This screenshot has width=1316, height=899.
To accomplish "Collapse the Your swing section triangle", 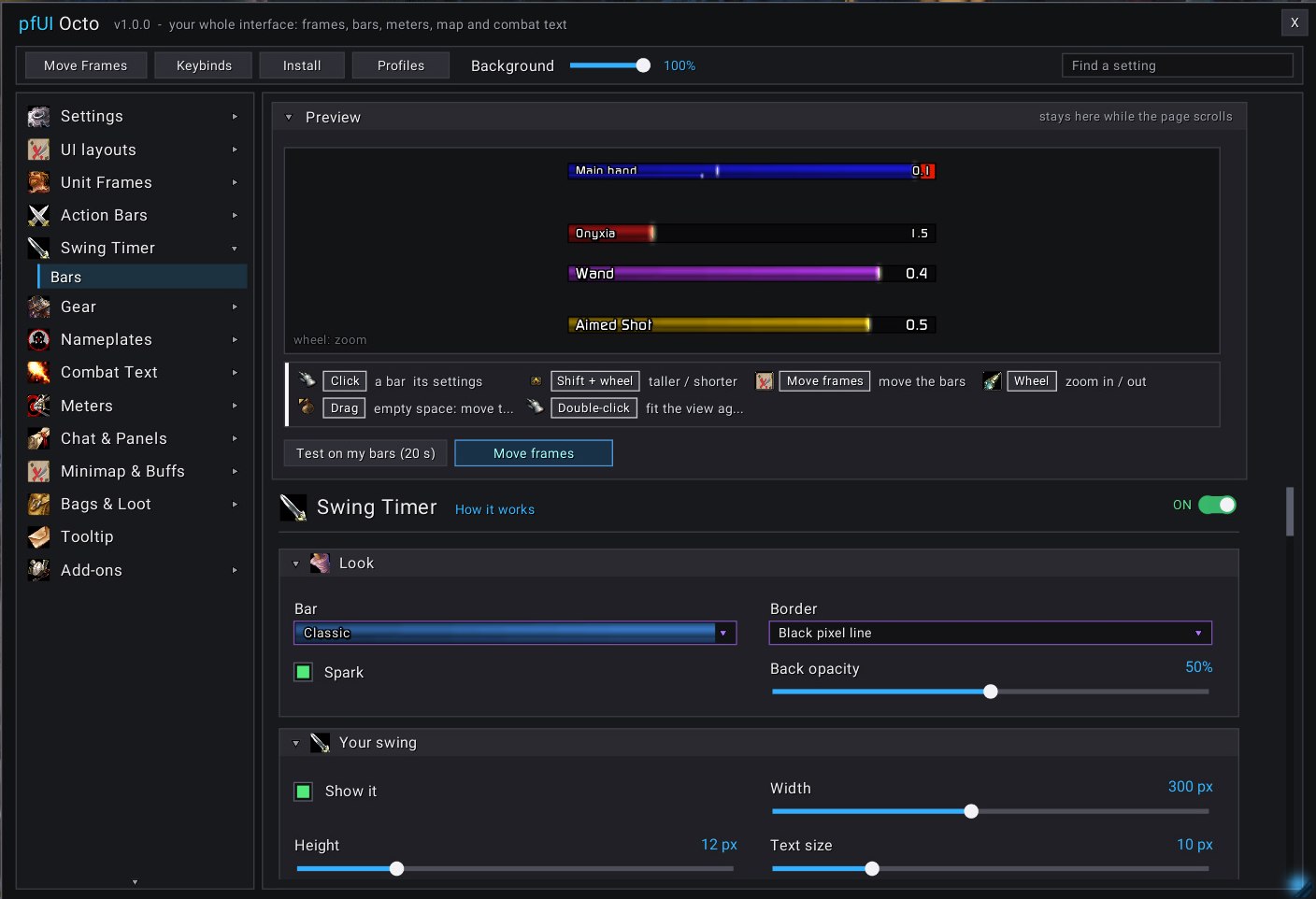I will [x=295, y=744].
